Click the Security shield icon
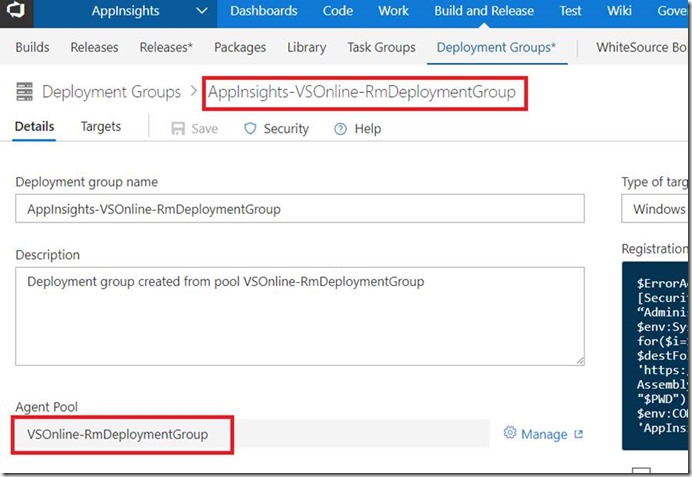The width and height of the screenshot is (692, 477). [x=250, y=128]
